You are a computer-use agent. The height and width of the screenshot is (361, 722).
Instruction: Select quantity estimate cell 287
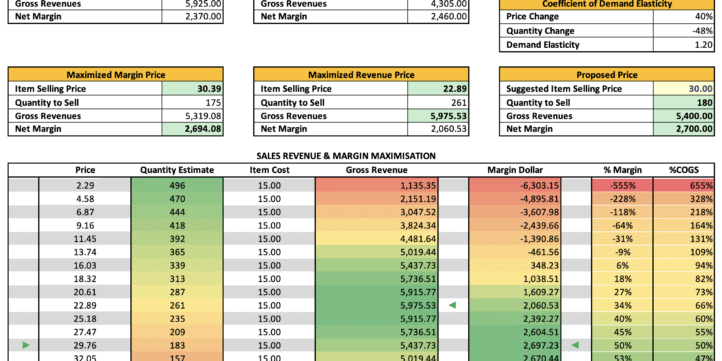[177, 292]
